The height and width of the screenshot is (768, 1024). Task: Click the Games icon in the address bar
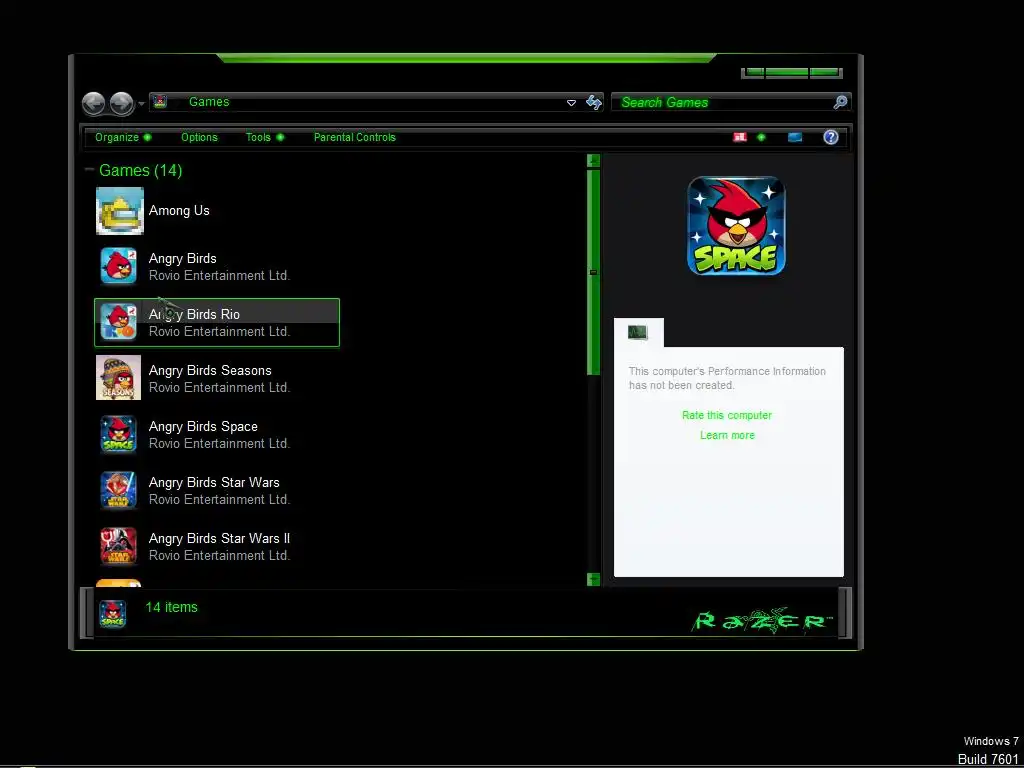[161, 101]
